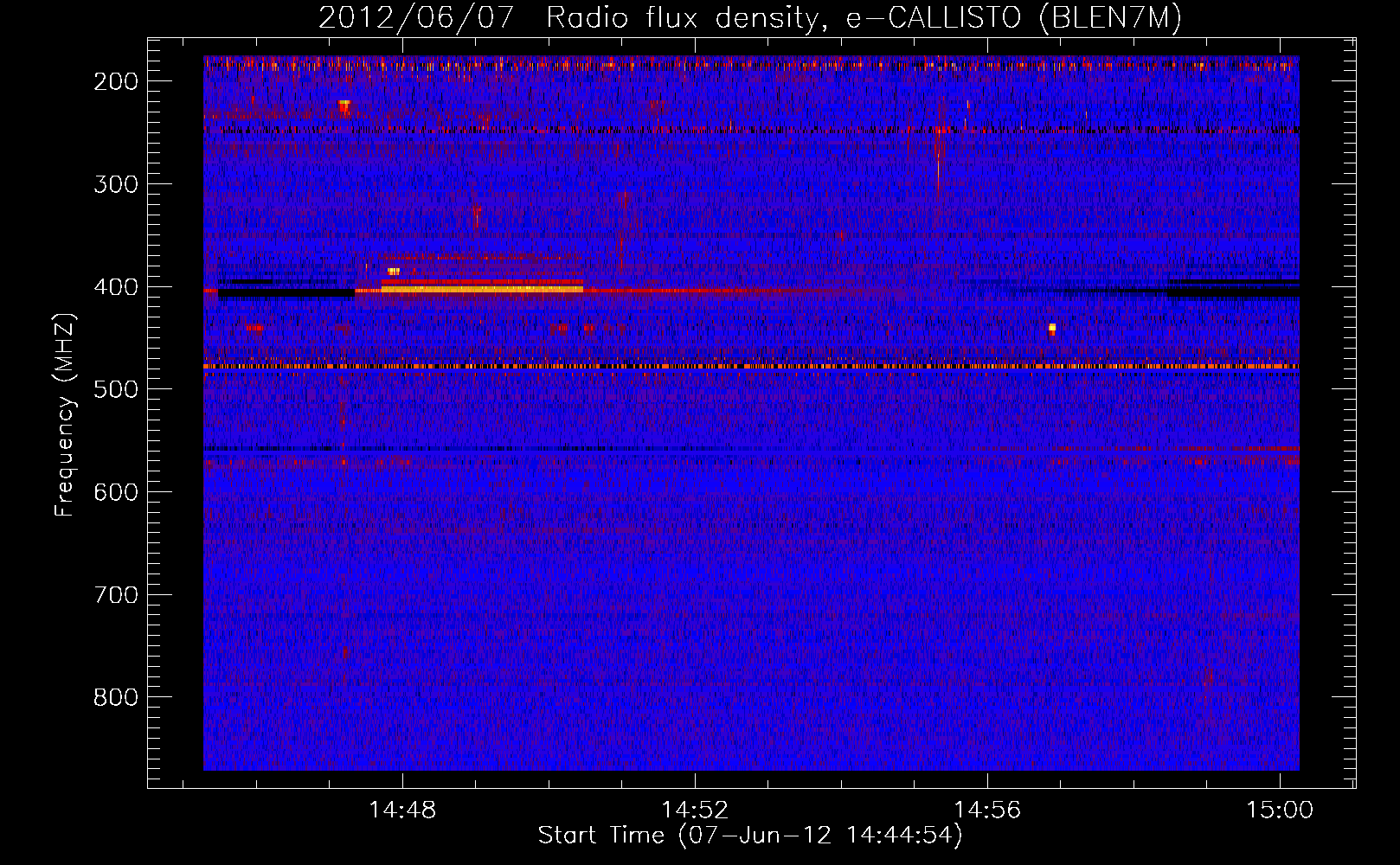Click the 14:48 time tick label
This screenshot has width=1400, height=865.
(402, 811)
